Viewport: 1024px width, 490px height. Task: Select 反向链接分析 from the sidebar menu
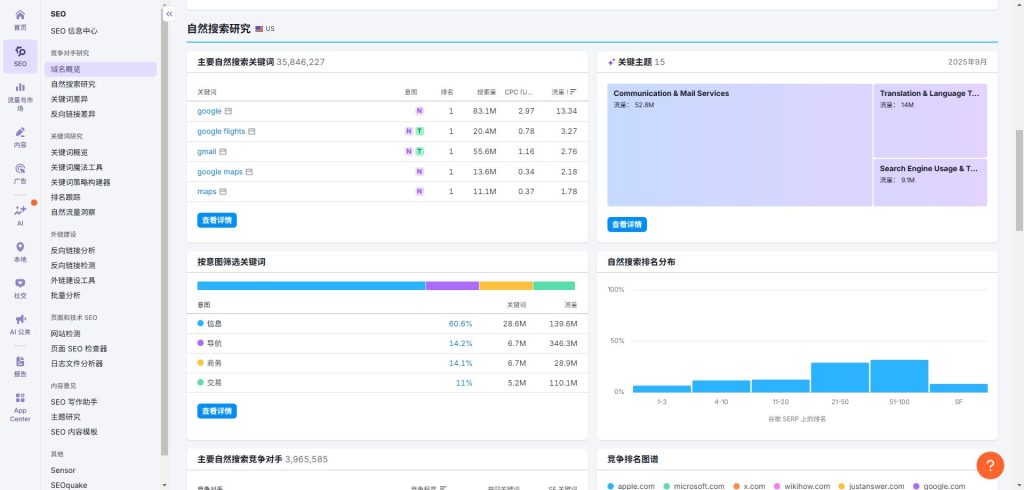pyautogui.click(x=73, y=250)
